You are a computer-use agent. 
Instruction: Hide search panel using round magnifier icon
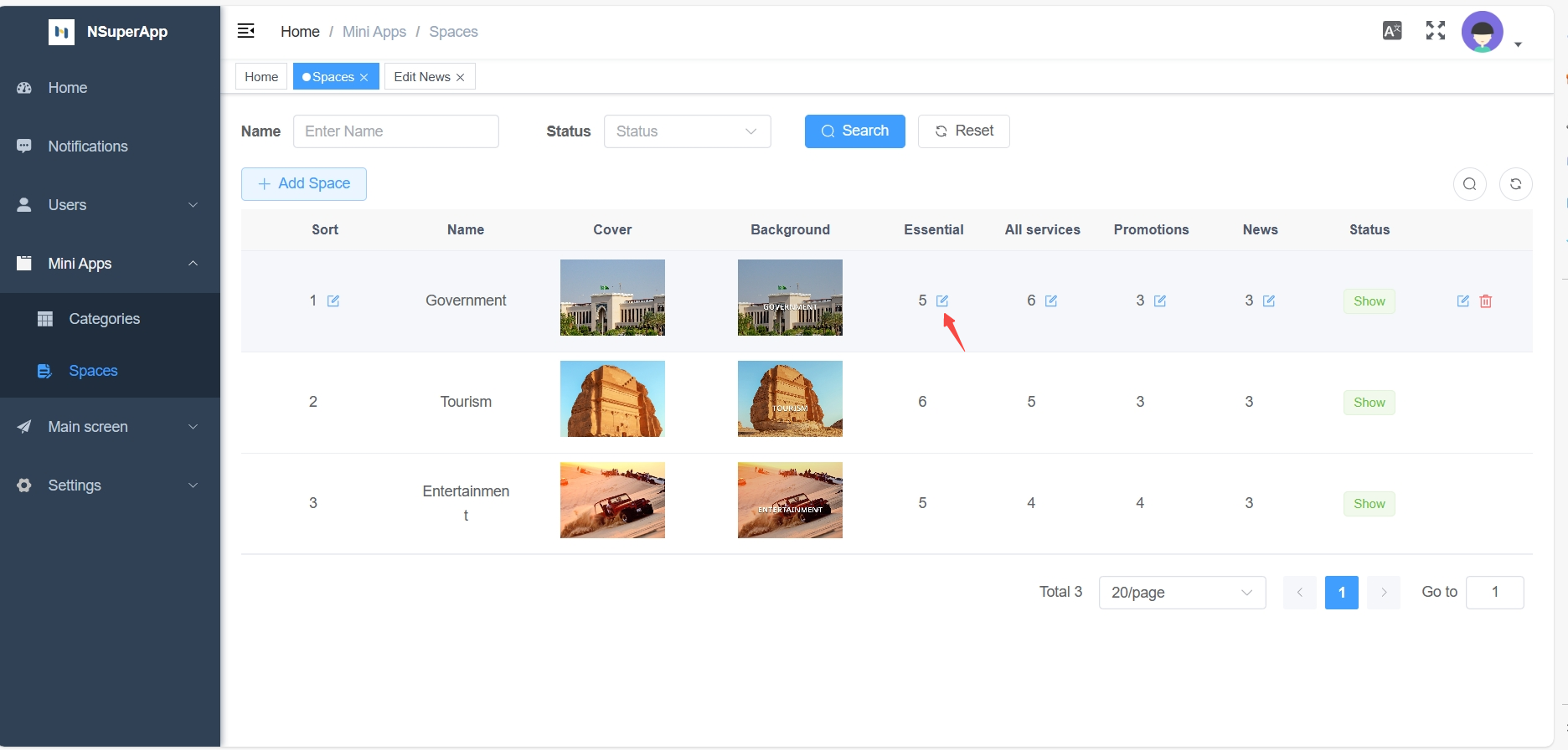point(1470,184)
